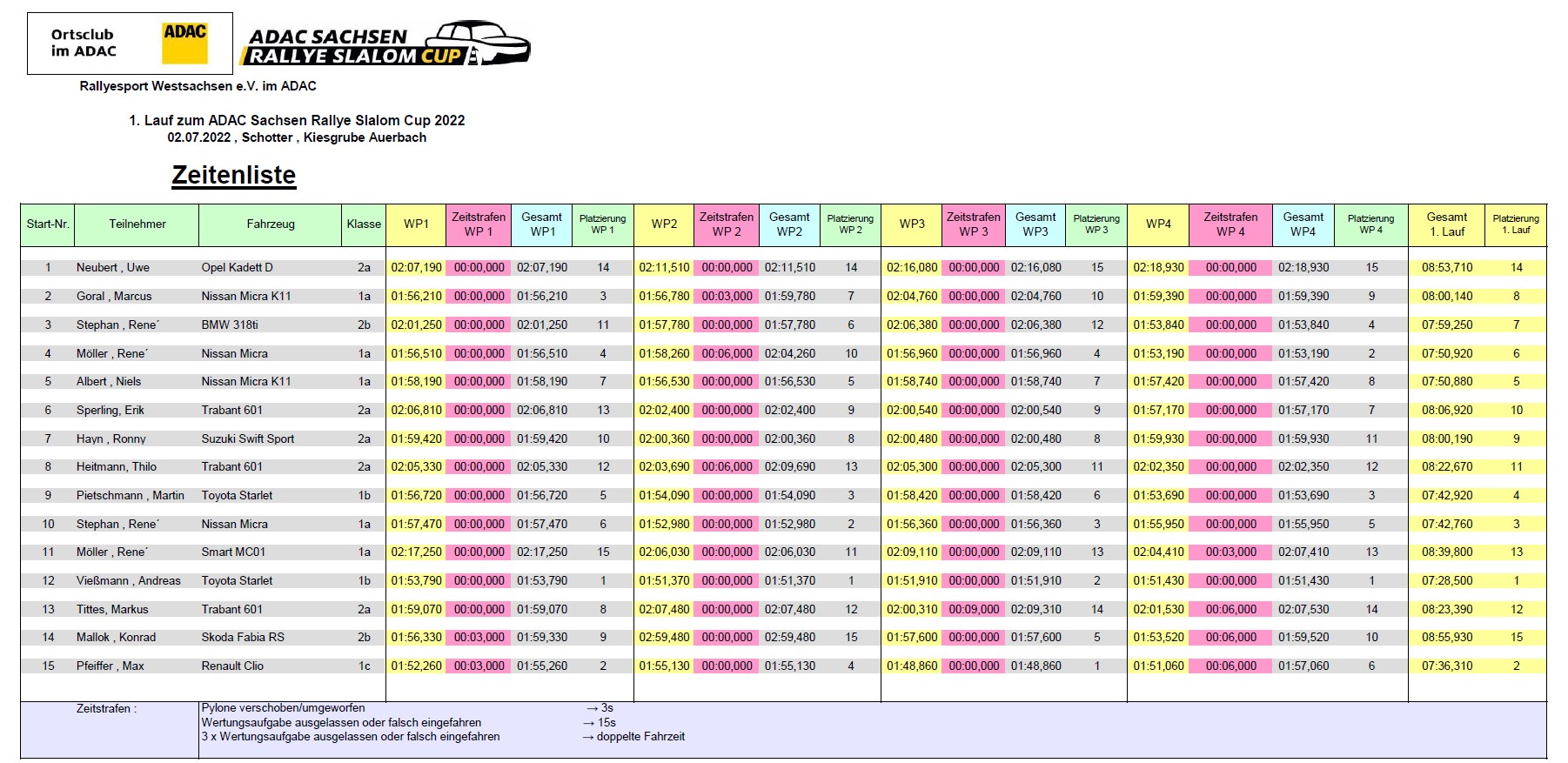Click overall time "07:42,760"
1568x763 pixels.
(x=1447, y=525)
